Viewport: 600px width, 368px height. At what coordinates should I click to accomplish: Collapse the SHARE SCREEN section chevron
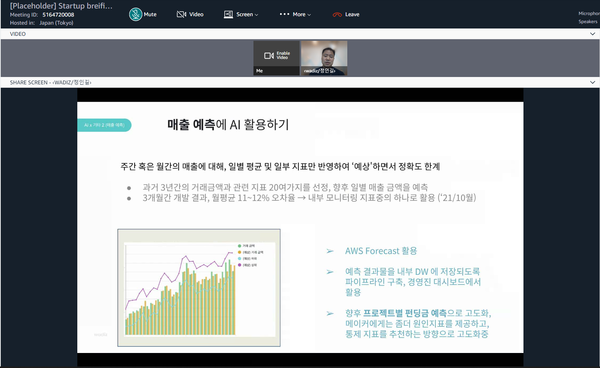(592, 82)
